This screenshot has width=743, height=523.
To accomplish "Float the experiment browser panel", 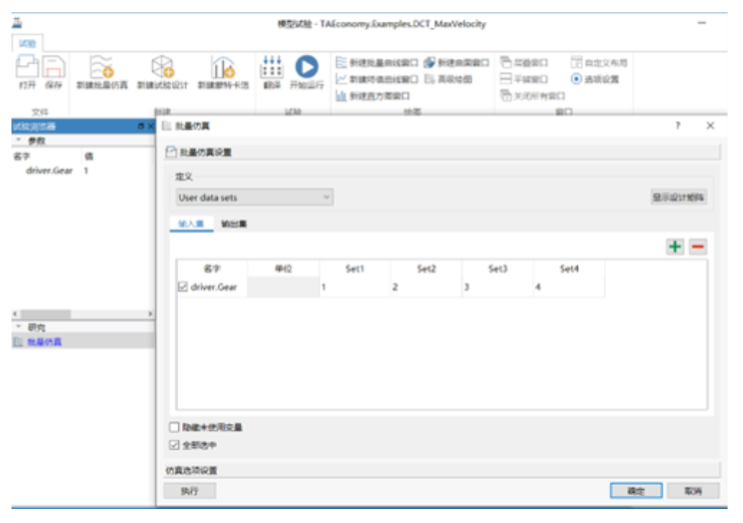I will [x=141, y=126].
